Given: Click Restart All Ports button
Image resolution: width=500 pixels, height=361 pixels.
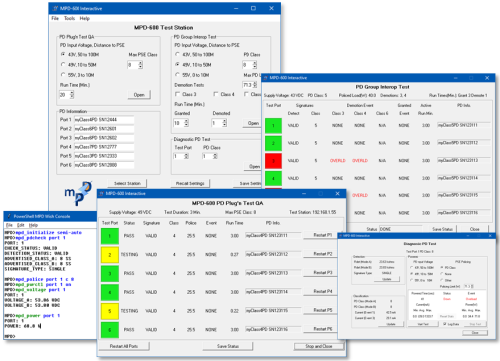Looking at the screenshot, I should (124, 346).
